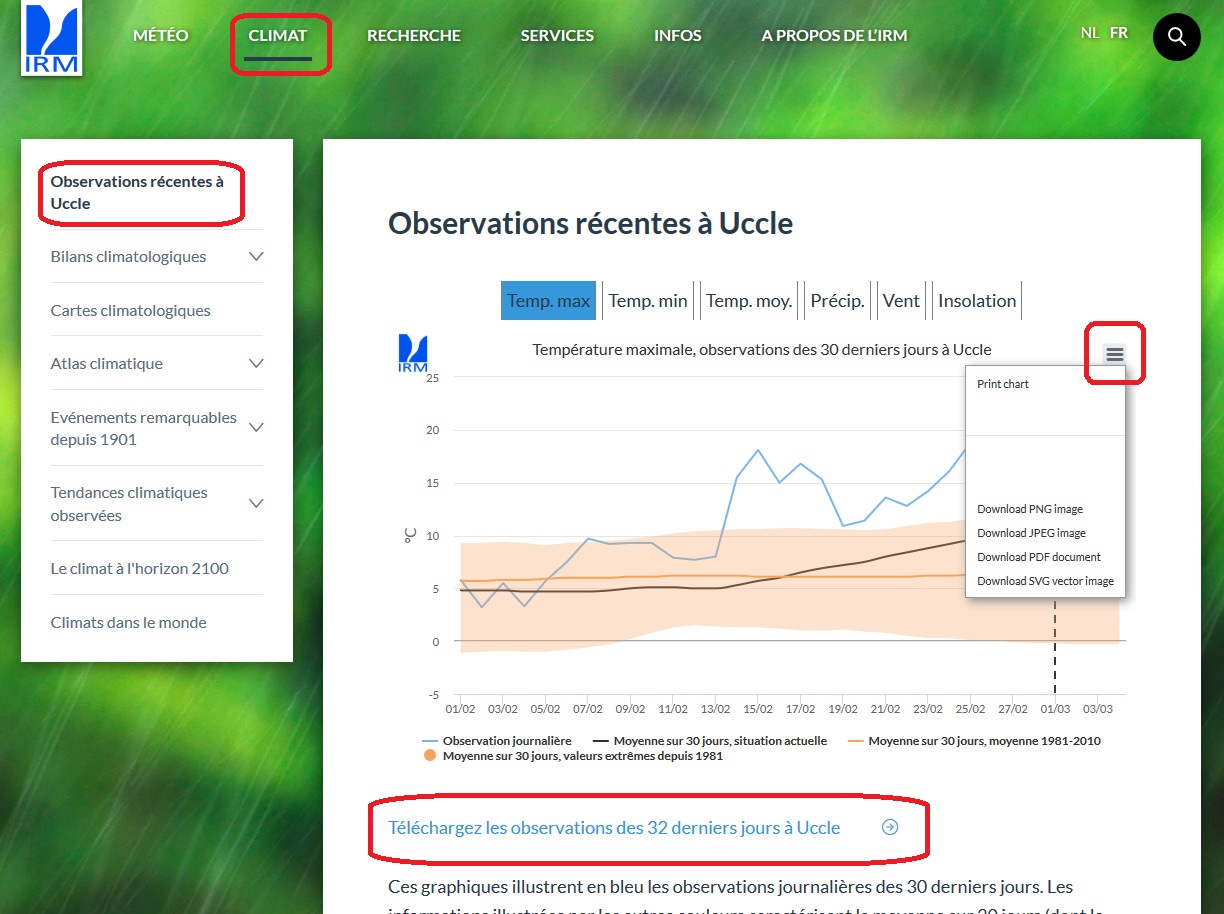Select Print chart in the menu

click(1003, 384)
